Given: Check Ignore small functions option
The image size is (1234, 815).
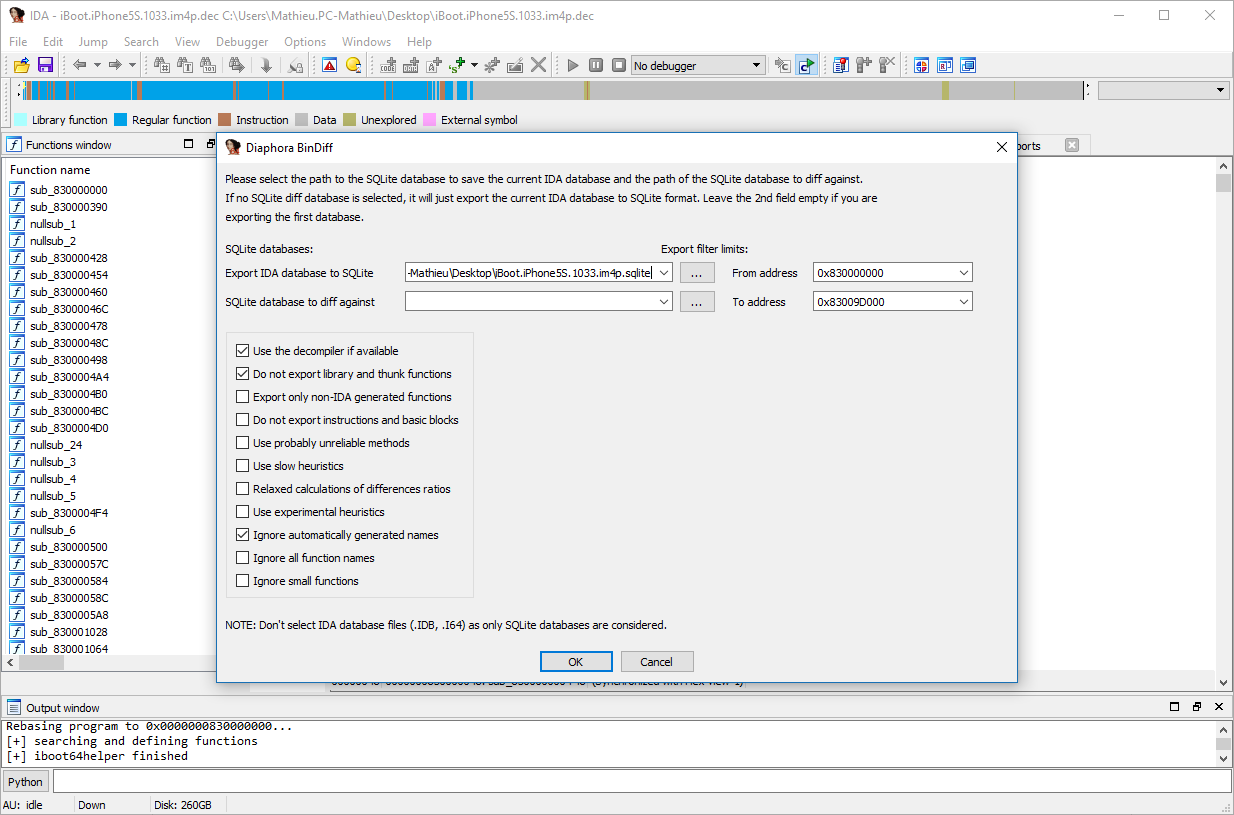Looking at the screenshot, I should 242,581.
